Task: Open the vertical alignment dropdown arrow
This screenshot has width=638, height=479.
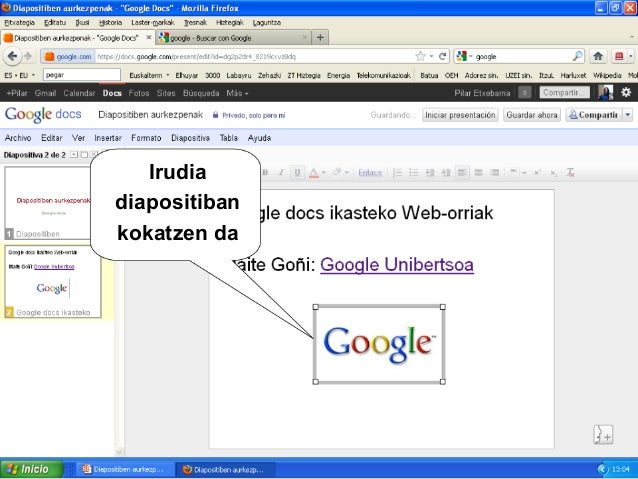Action: (524, 173)
